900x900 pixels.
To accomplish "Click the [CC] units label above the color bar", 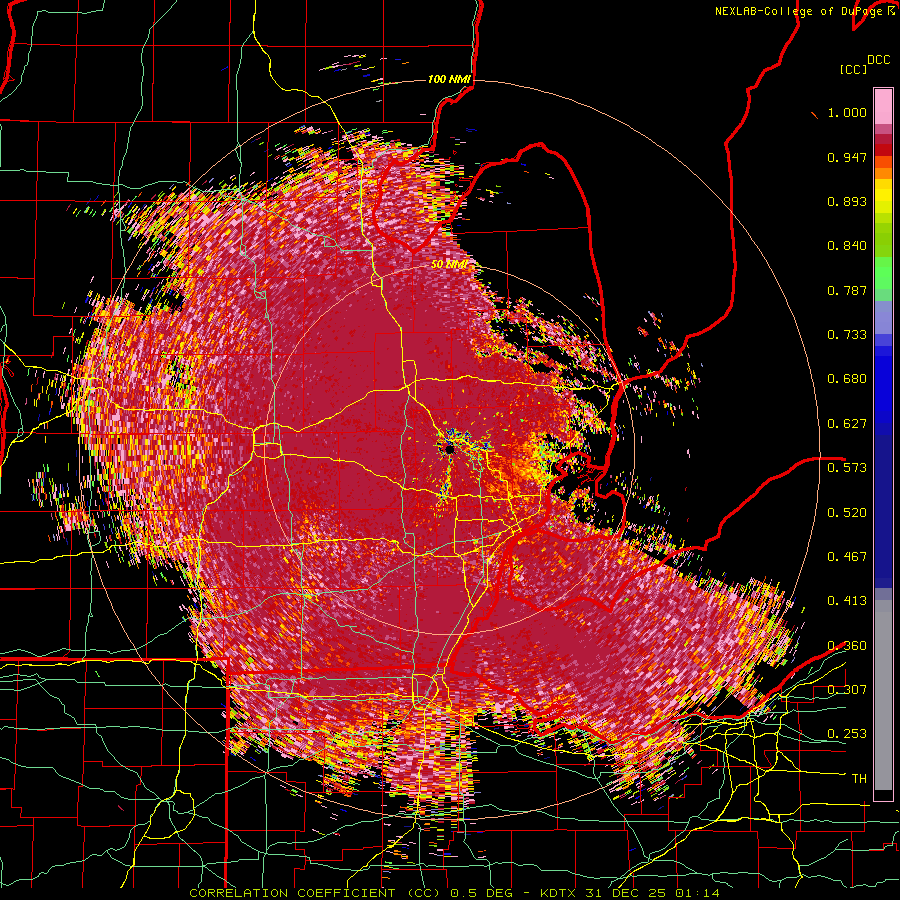I will 854,69.
